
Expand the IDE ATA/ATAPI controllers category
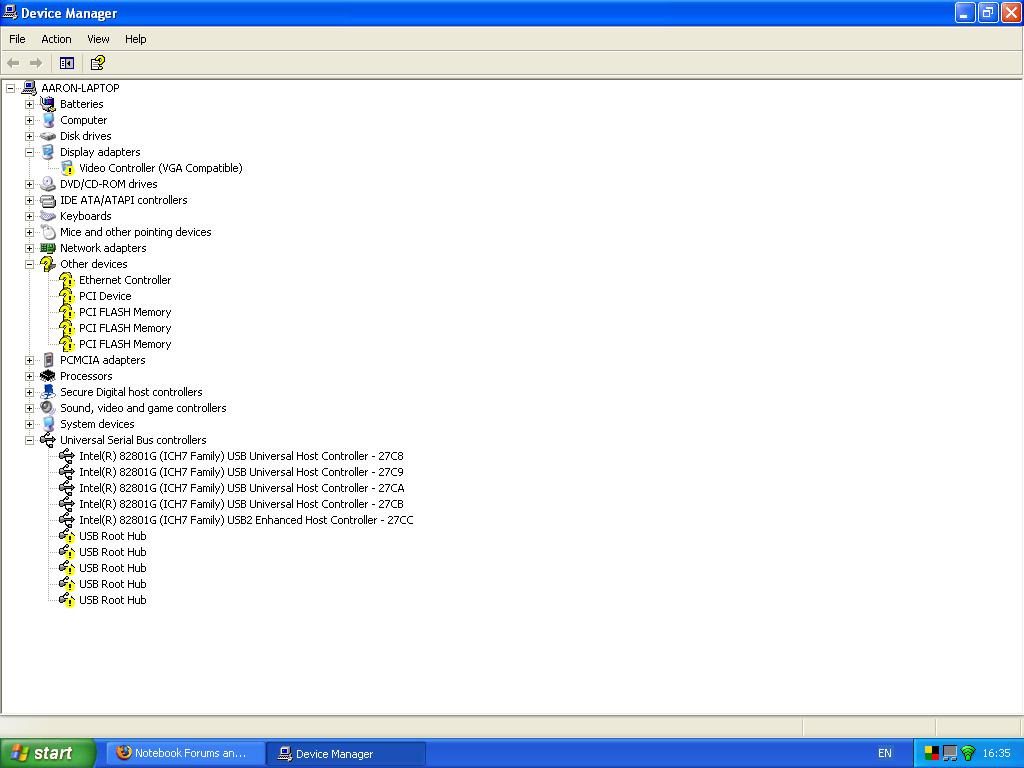point(29,200)
